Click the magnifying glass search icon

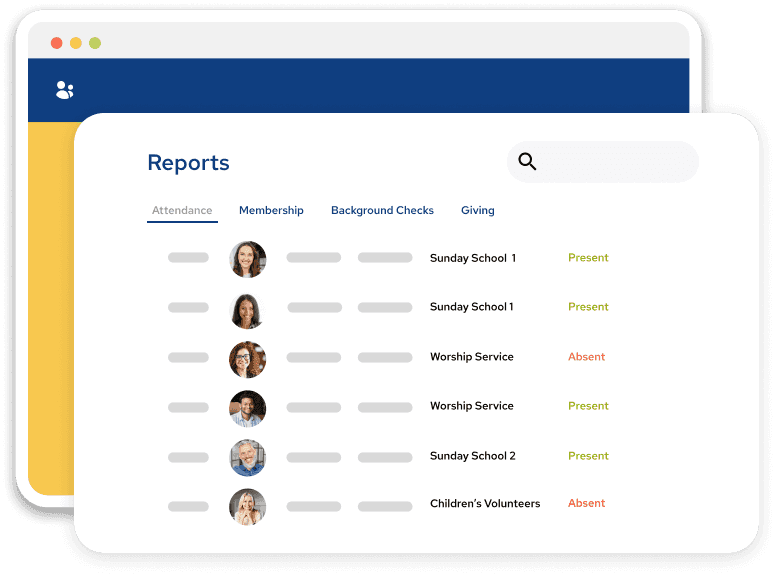coord(527,162)
